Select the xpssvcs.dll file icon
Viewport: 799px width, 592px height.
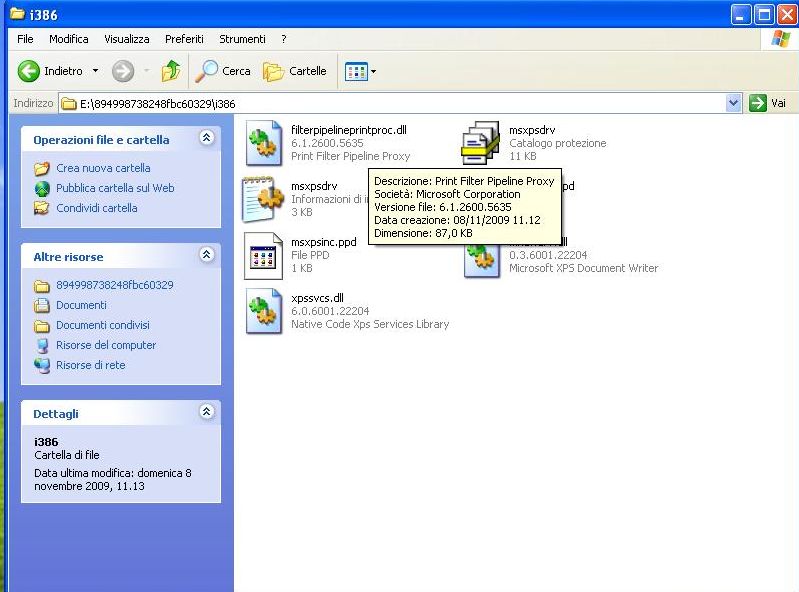(x=263, y=311)
